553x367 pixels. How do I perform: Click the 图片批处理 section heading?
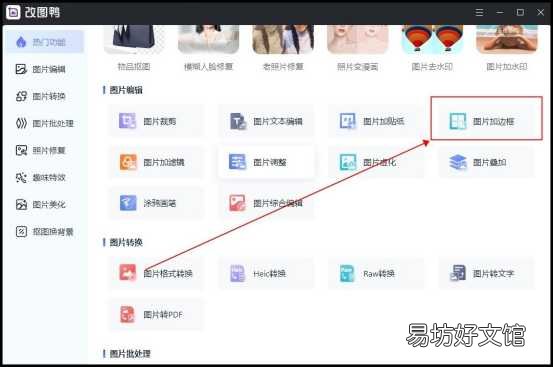(x=130, y=354)
